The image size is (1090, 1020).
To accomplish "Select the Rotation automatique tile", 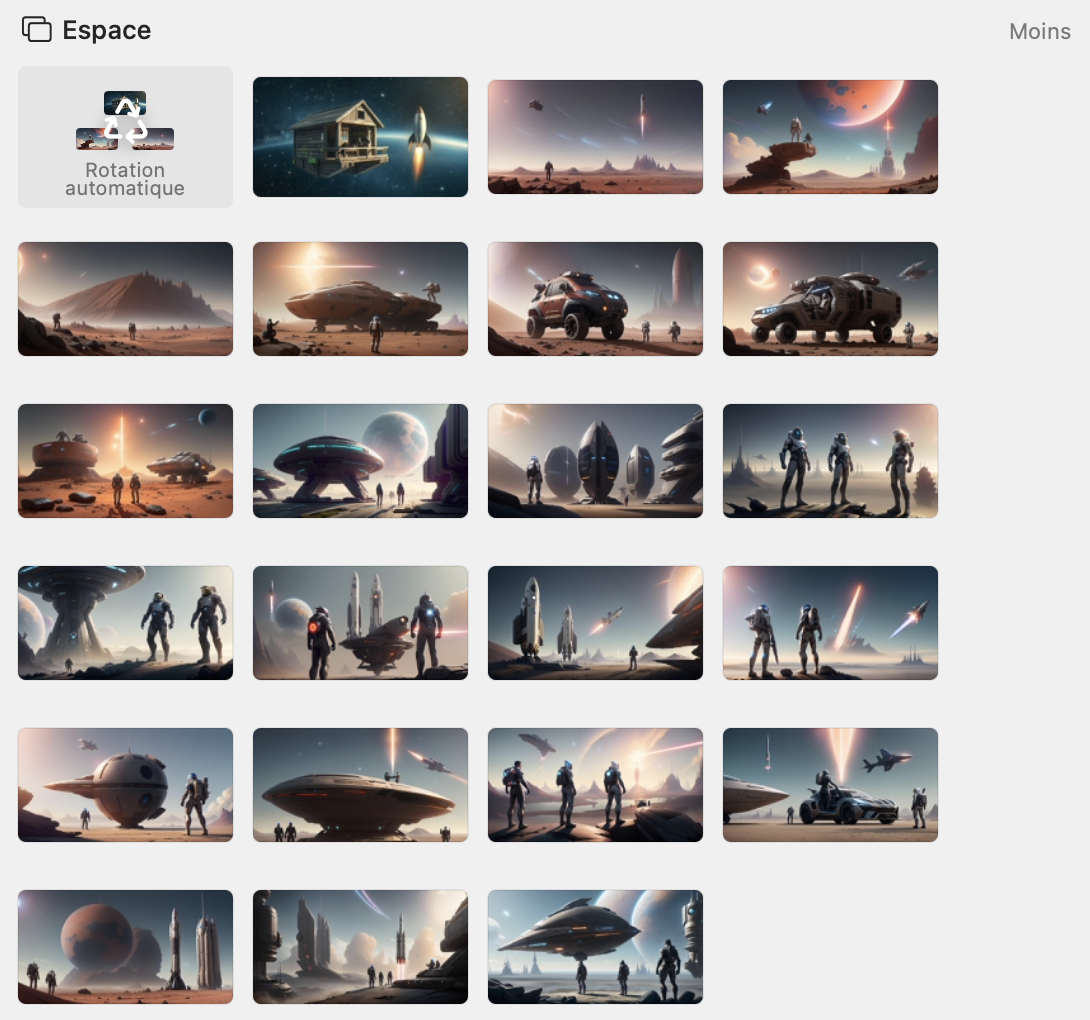I will tap(125, 137).
